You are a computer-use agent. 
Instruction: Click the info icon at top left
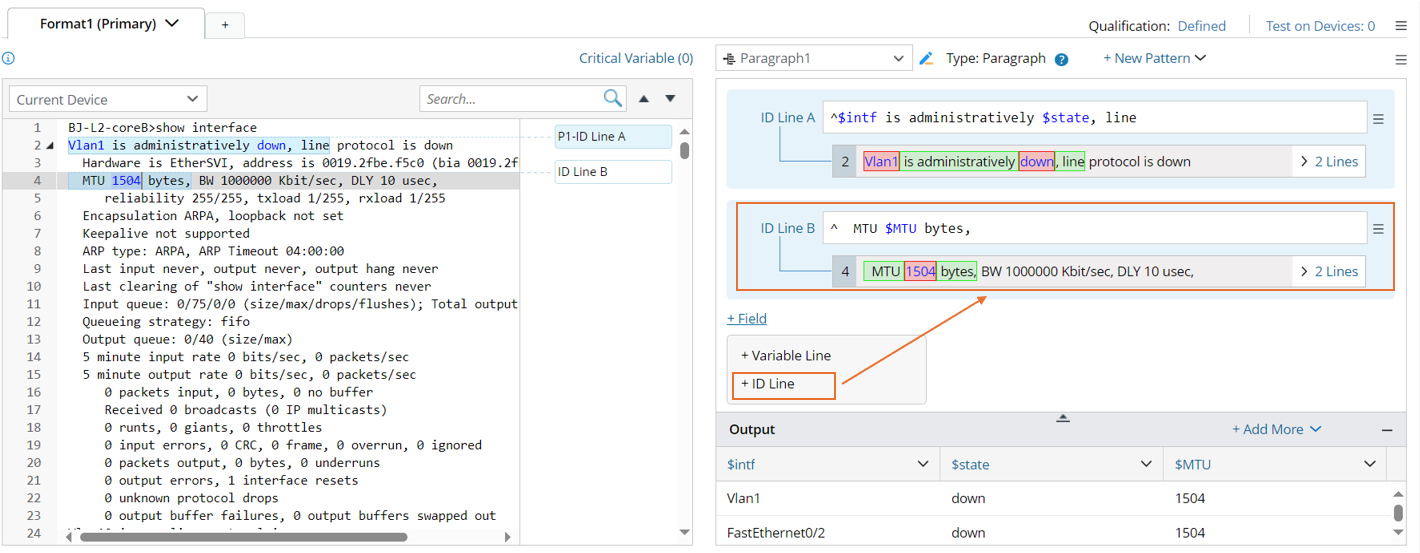pyautogui.click(x=8, y=59)
